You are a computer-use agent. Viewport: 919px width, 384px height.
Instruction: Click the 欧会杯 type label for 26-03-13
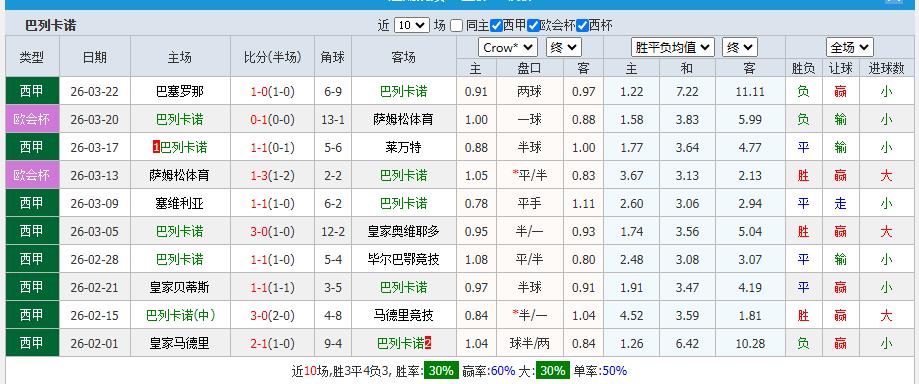click(32, 175)
